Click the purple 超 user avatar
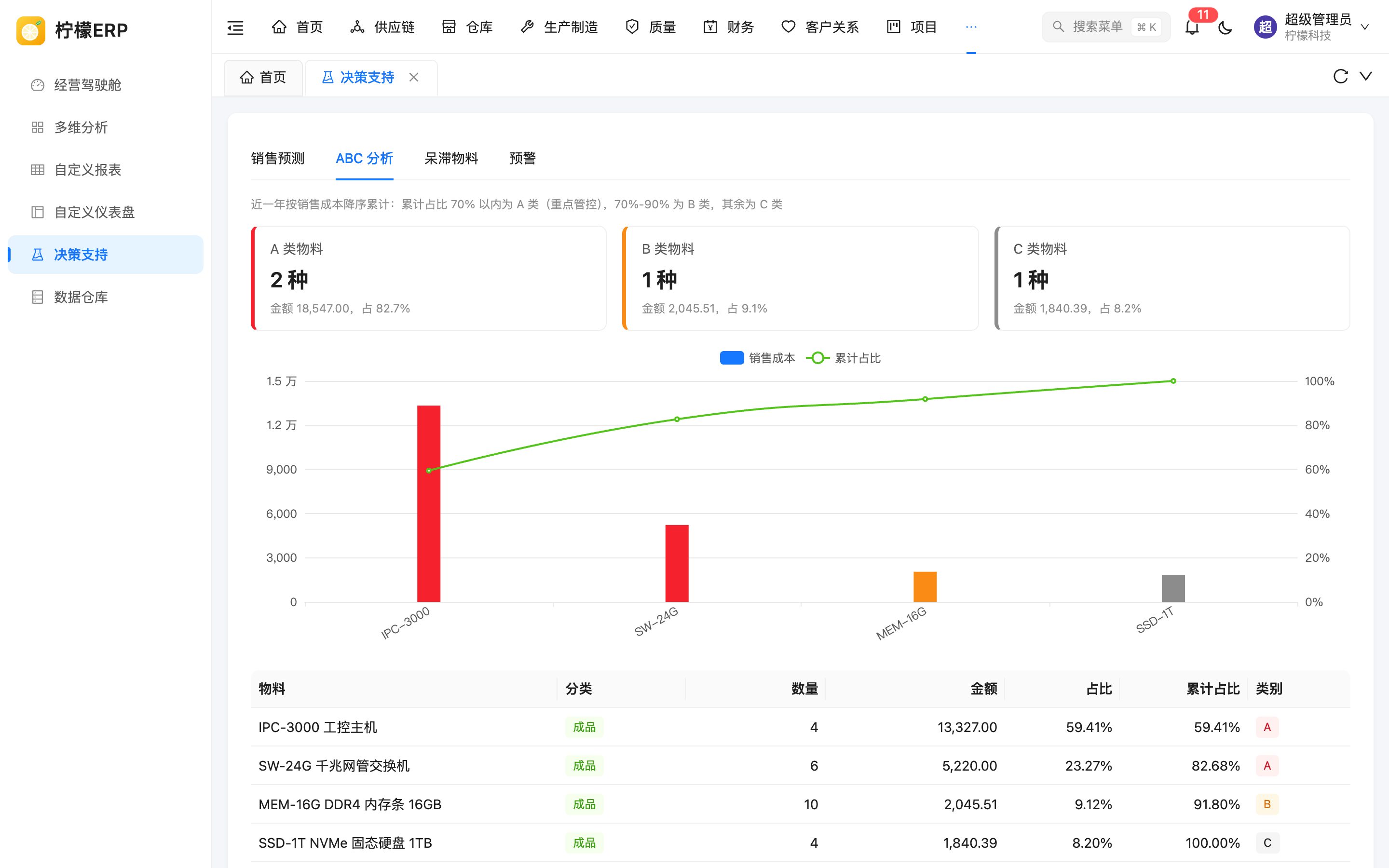The height and width of the screenshot is (868, 1389). point(1265,27)
